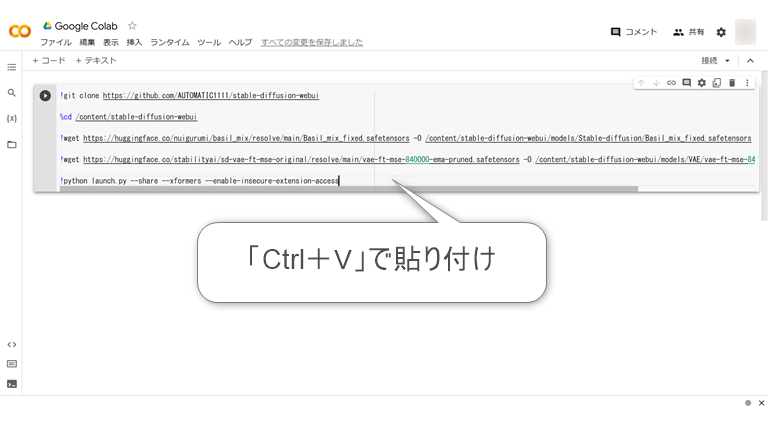Click the 接続 connect button
Image resolution: width=768 pixels, height=423 pixels.
click(x=709, y=61)
